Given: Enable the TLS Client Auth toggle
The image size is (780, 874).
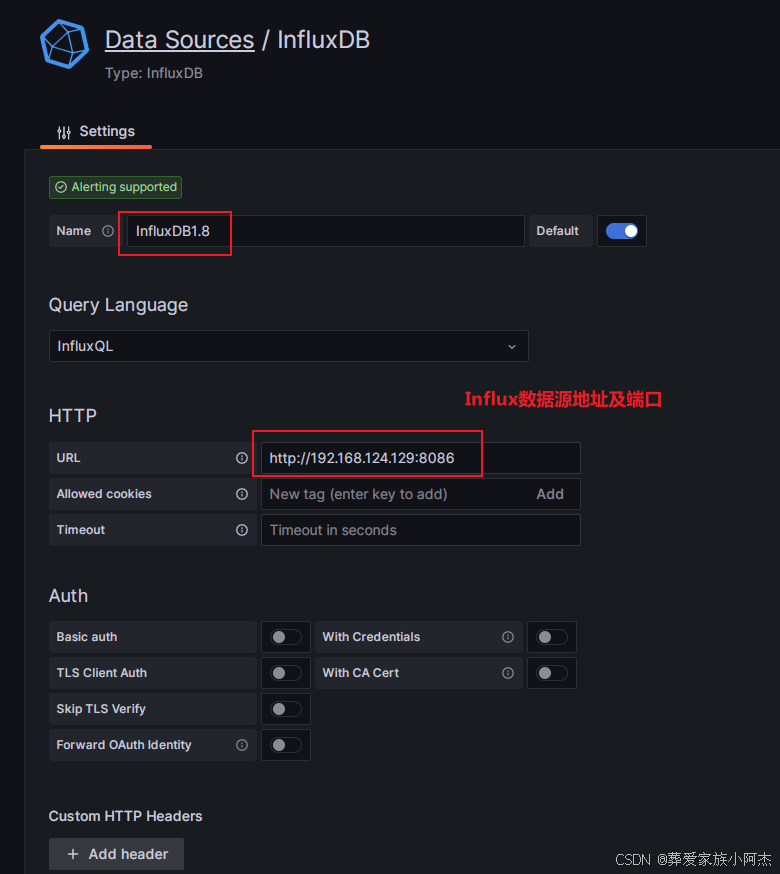Looking at the screenshot, I should (285, 673).
